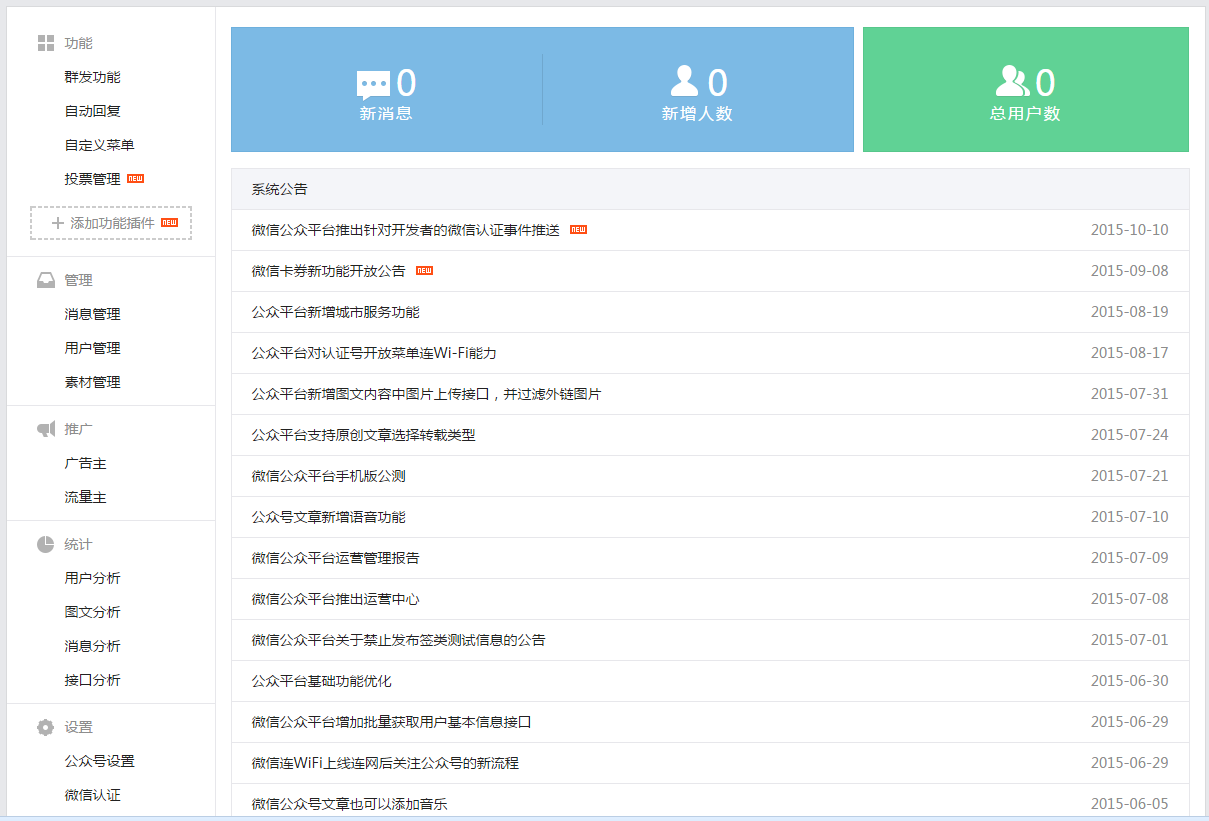Click the 新增人数 count tile

point(697,90)
